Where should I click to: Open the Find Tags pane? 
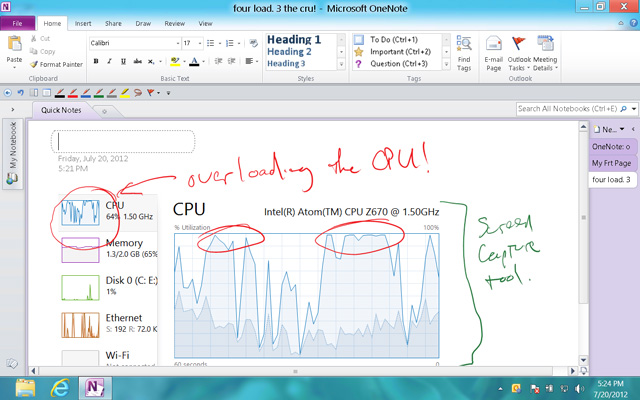464,53
